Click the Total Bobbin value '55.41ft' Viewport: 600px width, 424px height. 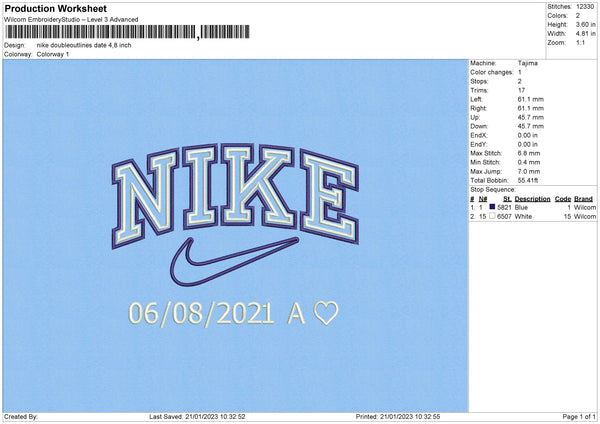pos(528,180)
